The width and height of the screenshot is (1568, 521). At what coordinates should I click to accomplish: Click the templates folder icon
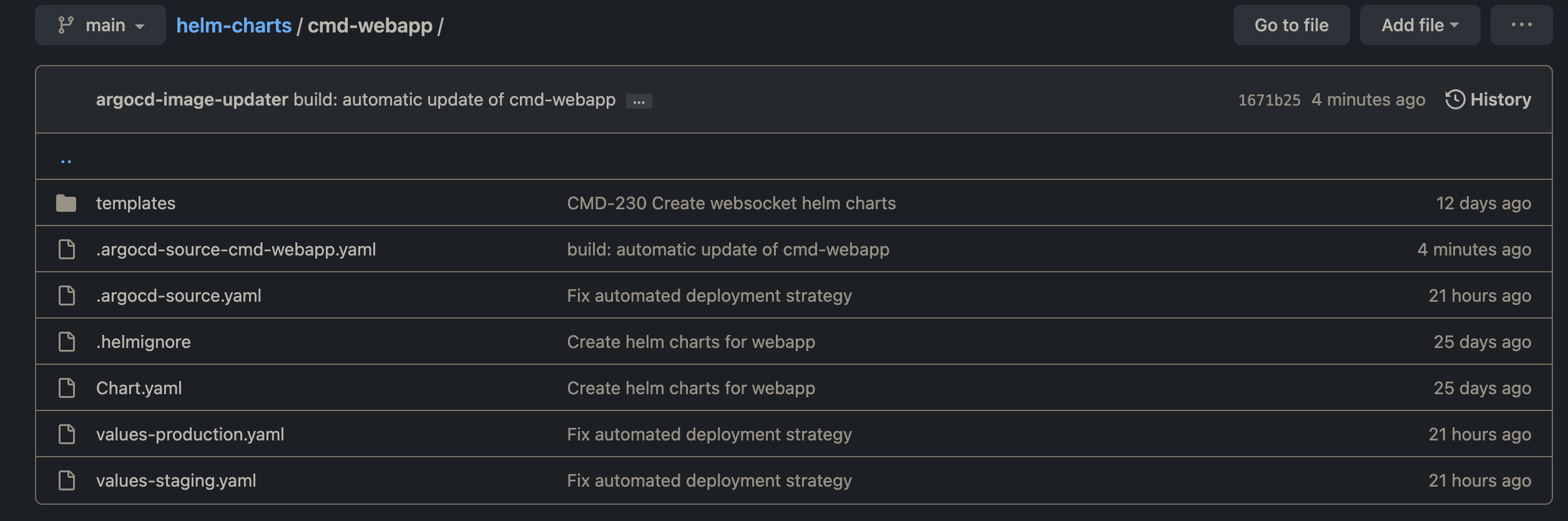(x=67, y=202)
